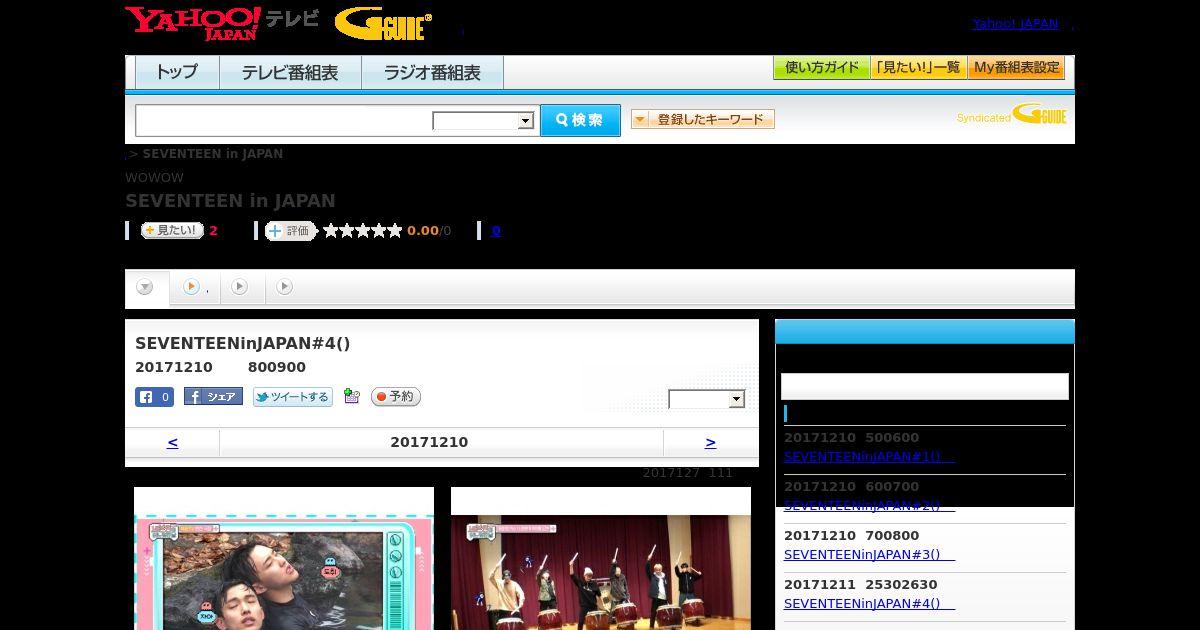The width and height of the screenshot is (1200, 630).
Task: Open the トップ tab
Action: pyautogui.click(x=177, y=72)
